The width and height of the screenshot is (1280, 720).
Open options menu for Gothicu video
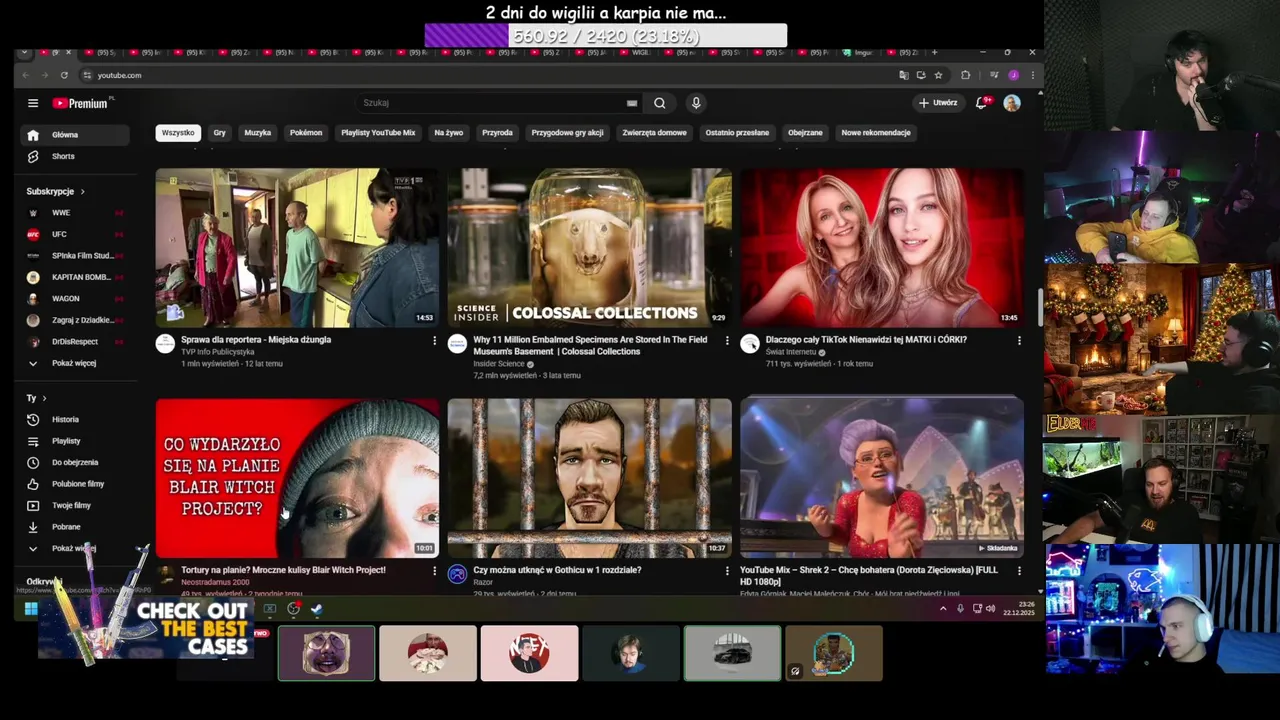[727, 571]
